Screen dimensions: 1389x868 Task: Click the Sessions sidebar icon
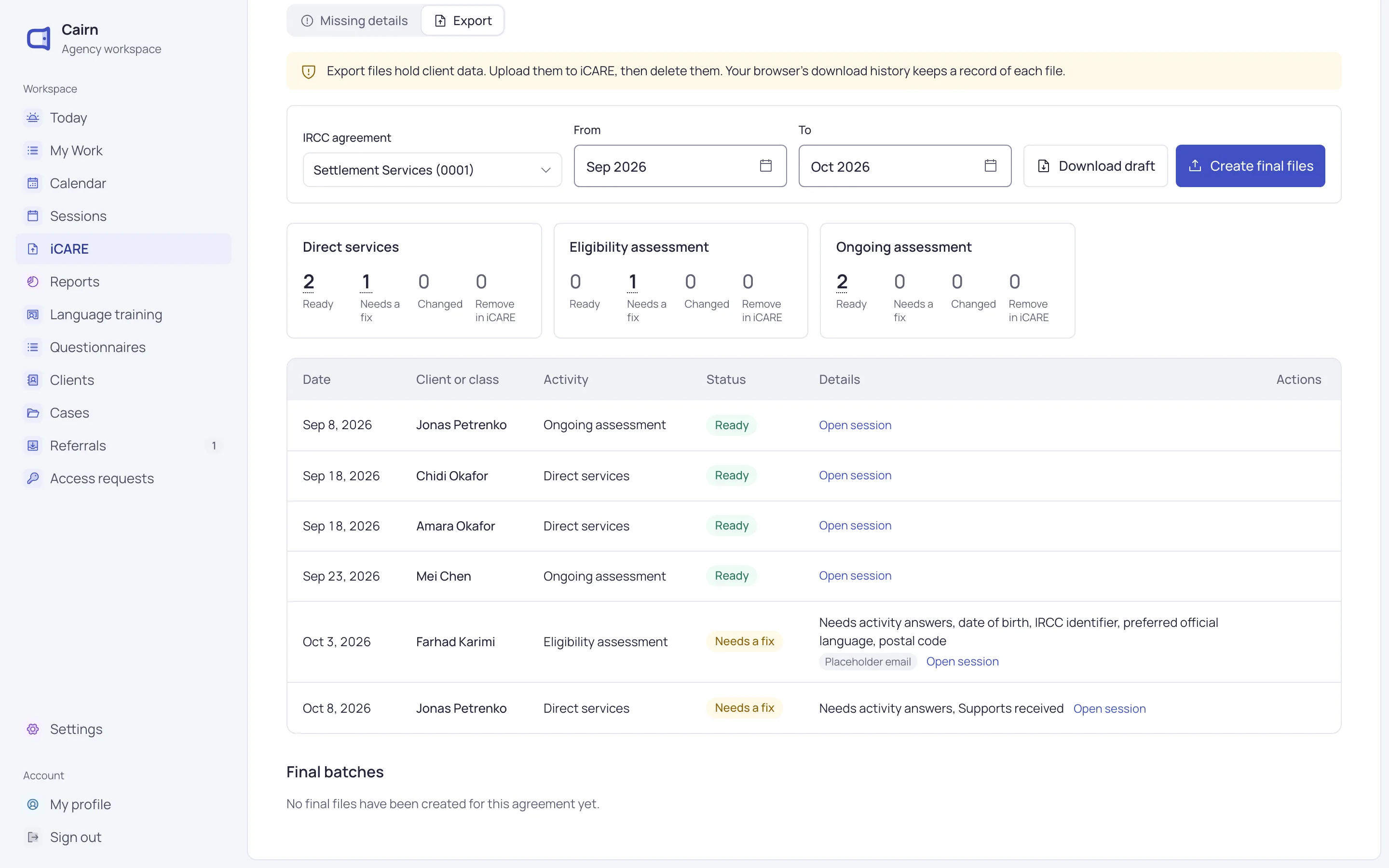tap(33, 216)
